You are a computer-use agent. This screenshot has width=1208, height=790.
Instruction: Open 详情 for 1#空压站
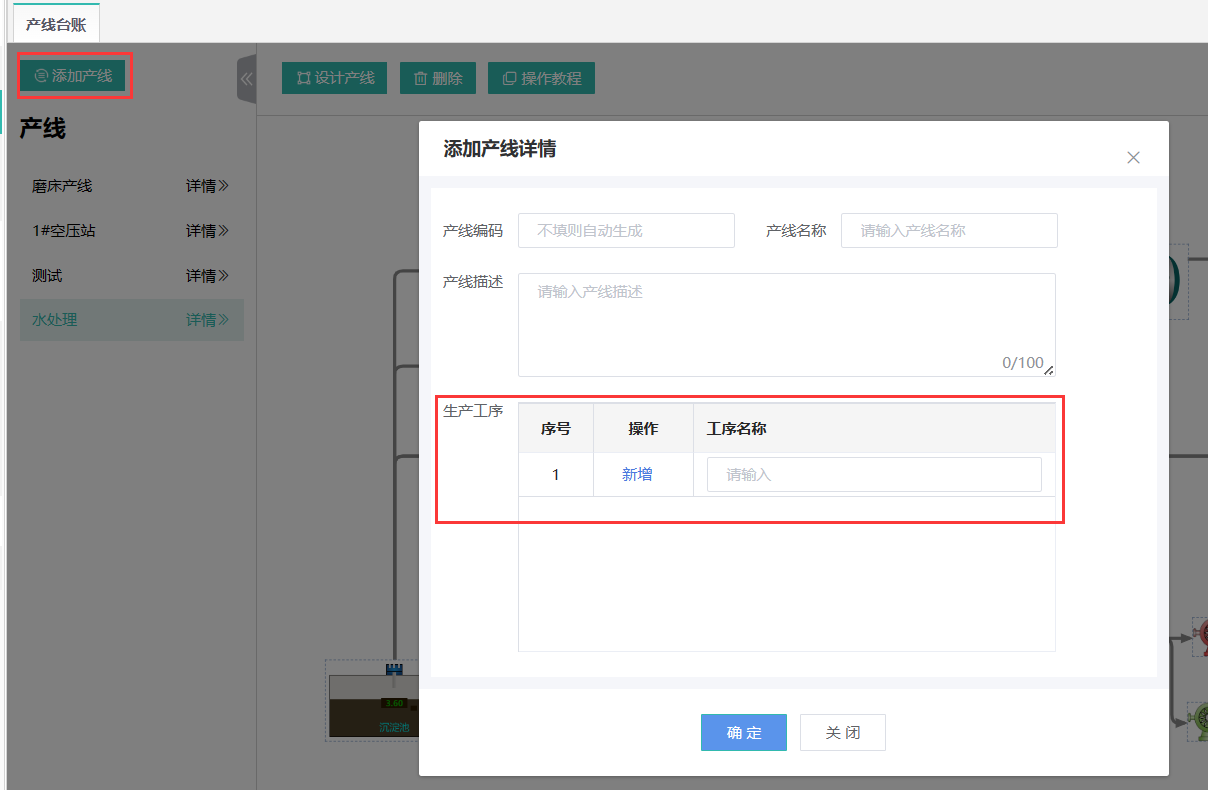click(207, 231)
